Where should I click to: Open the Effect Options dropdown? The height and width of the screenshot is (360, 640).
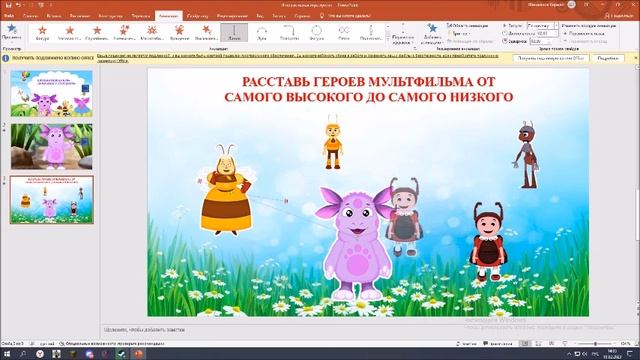(403, 34)
